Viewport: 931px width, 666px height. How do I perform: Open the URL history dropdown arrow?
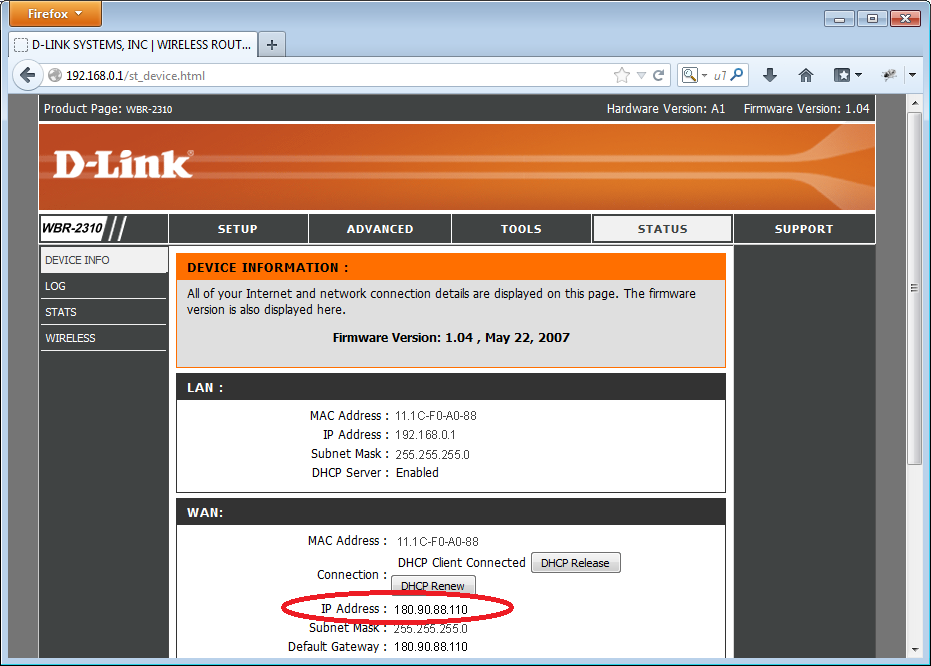[641, 75]
